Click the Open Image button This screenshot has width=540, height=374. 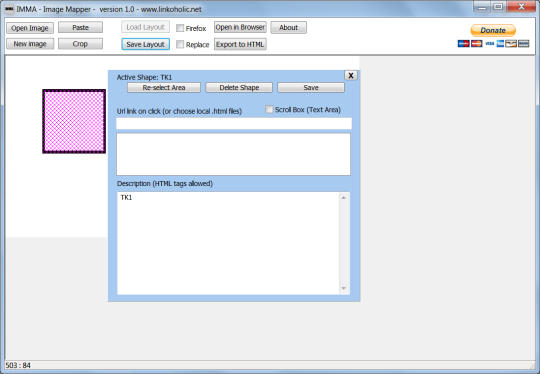point(30,28)
